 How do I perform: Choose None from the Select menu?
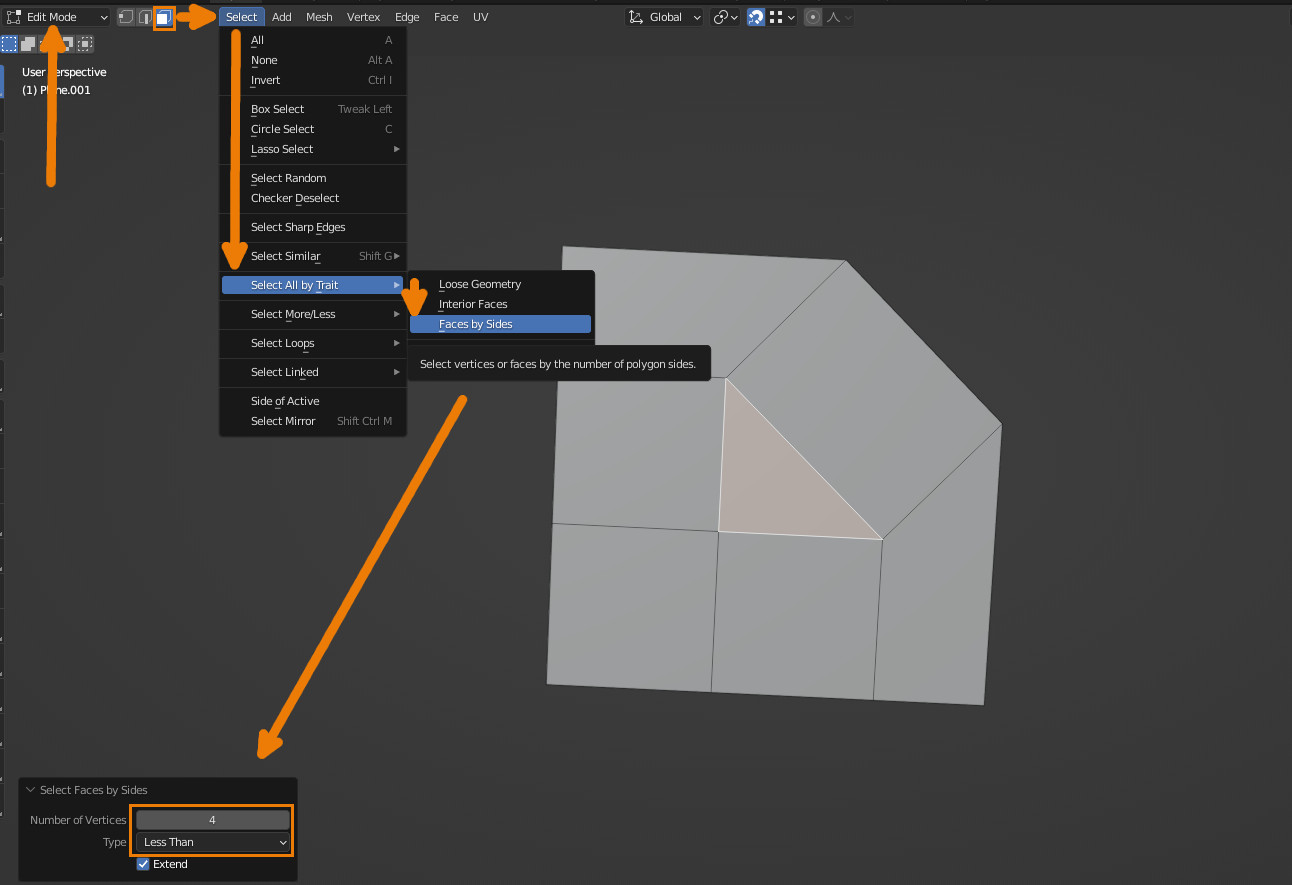pos(313,60)
